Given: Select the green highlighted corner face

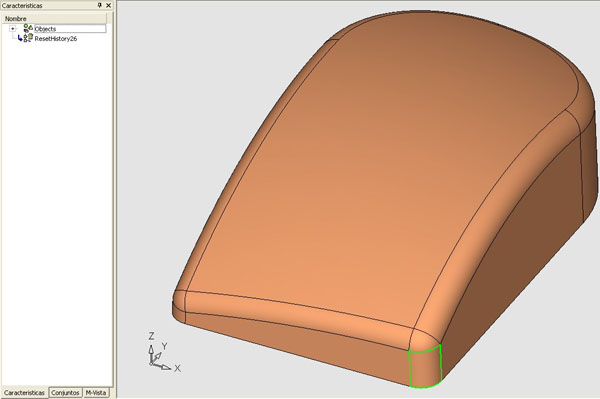Looking at the screenshot, I should point(425,367).
